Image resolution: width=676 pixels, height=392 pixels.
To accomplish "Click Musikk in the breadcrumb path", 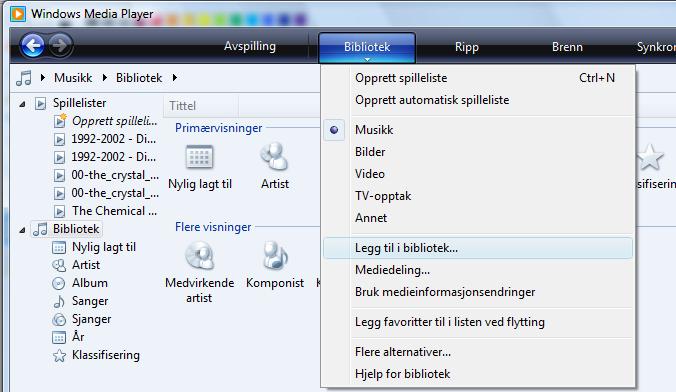I will pos(73,78).
